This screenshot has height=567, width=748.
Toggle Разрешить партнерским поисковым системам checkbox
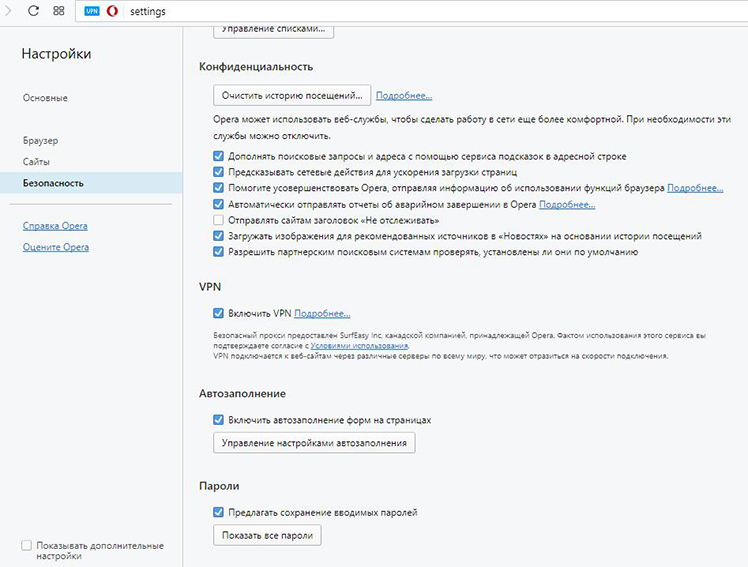[218, 252]
